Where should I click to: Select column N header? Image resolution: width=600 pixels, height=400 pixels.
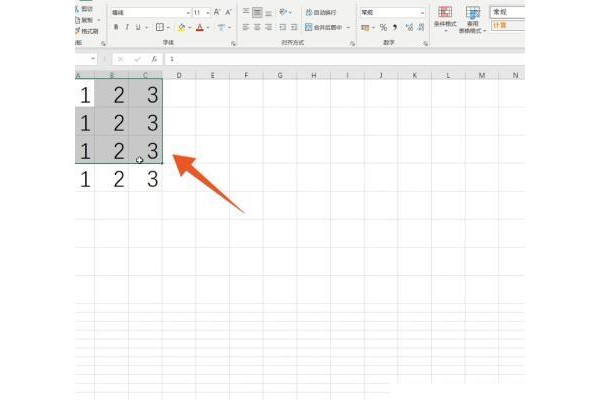coord(512,75)
